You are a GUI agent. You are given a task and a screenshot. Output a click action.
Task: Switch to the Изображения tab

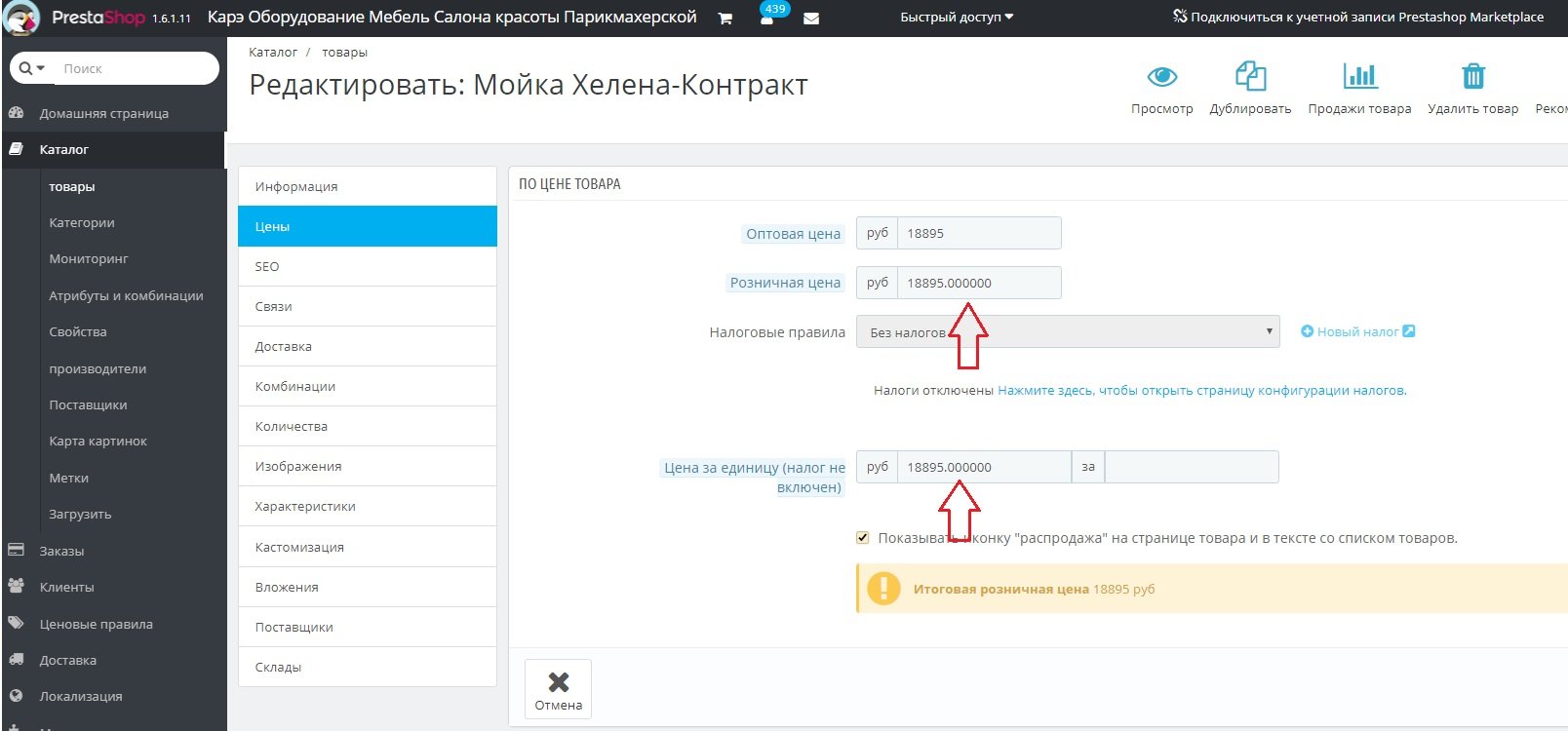(x=368, y=466)
